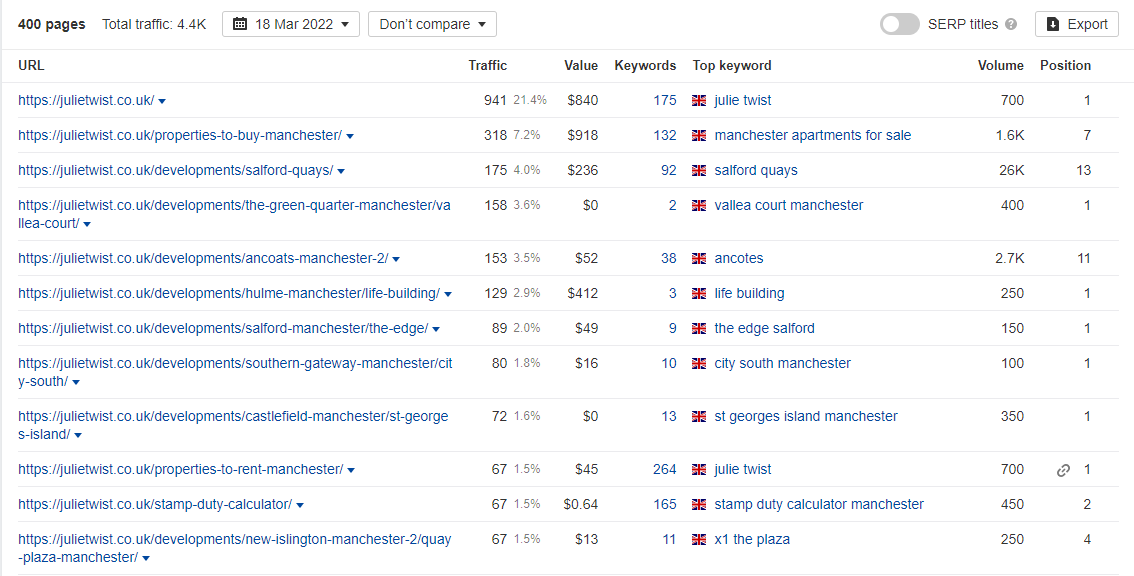Expand arrow next to the-edge URL

[x=436, y=329]
